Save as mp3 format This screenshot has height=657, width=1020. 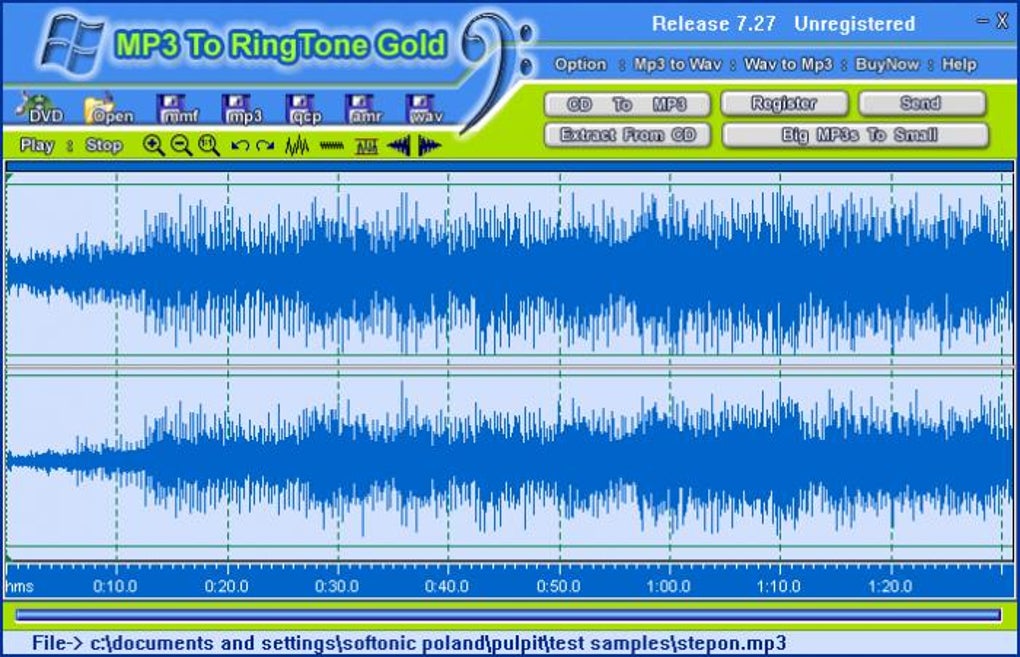click(x=243, y=109)
